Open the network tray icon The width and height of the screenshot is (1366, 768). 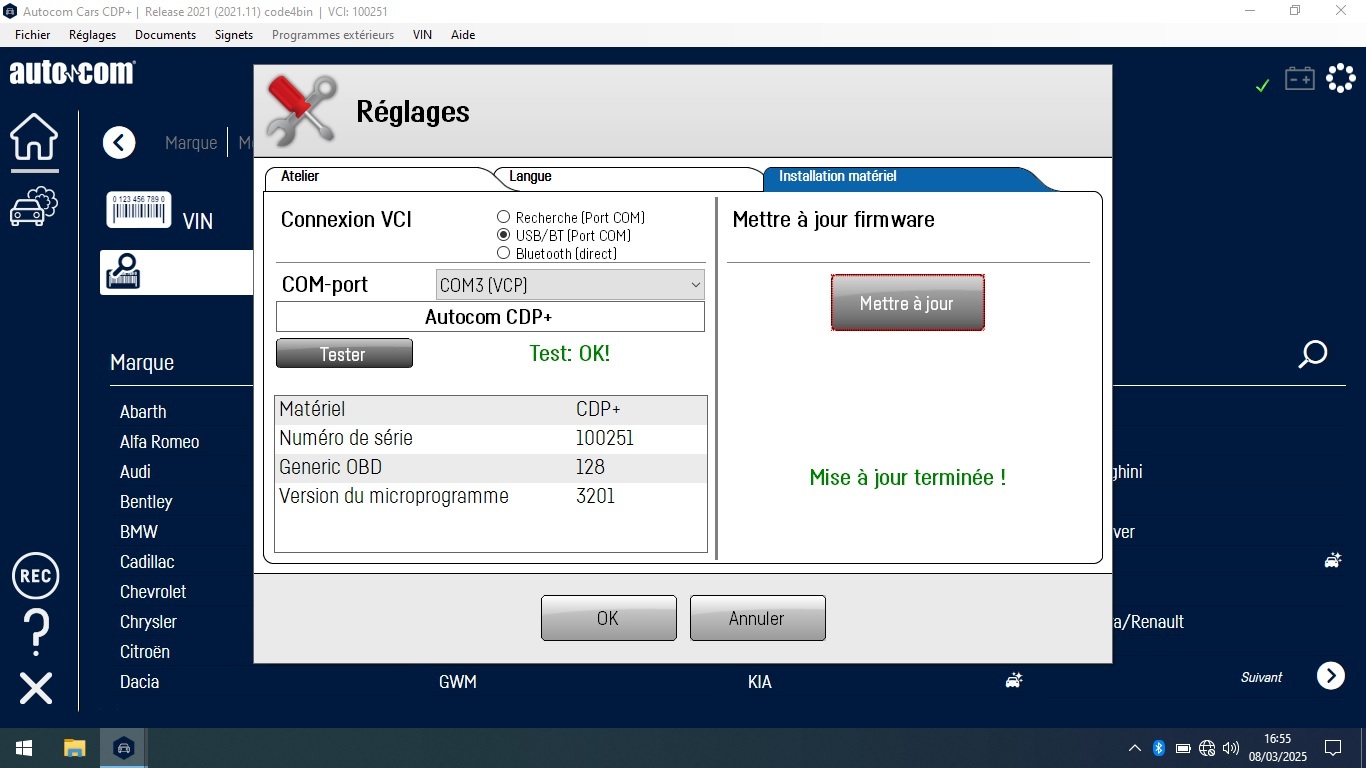click(1207, 748)
